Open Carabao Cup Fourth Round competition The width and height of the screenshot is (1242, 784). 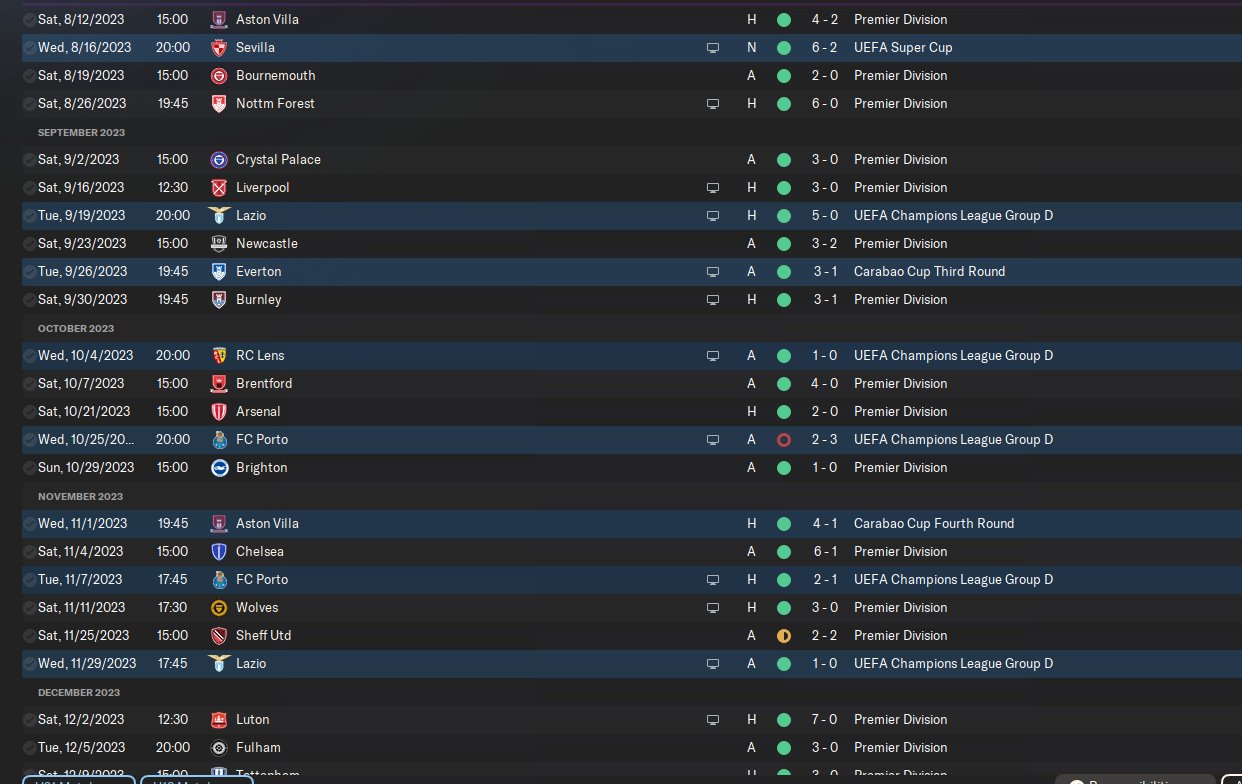point(934,523)
